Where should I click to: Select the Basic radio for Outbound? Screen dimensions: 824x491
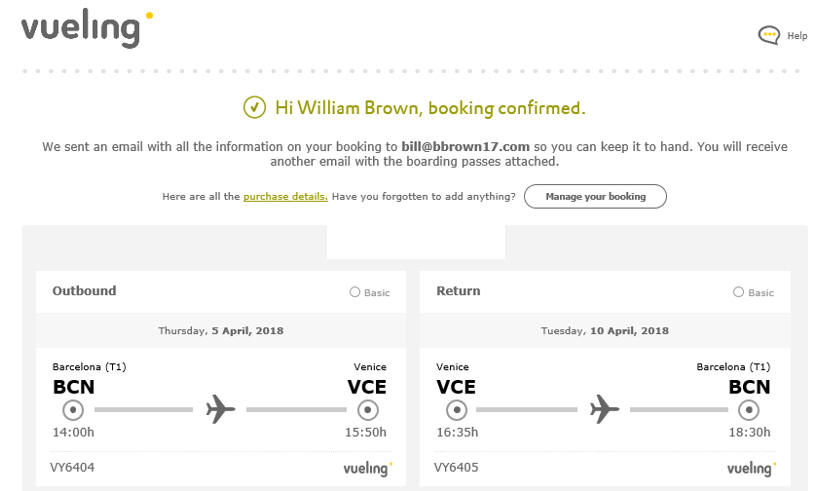(355, 292)
